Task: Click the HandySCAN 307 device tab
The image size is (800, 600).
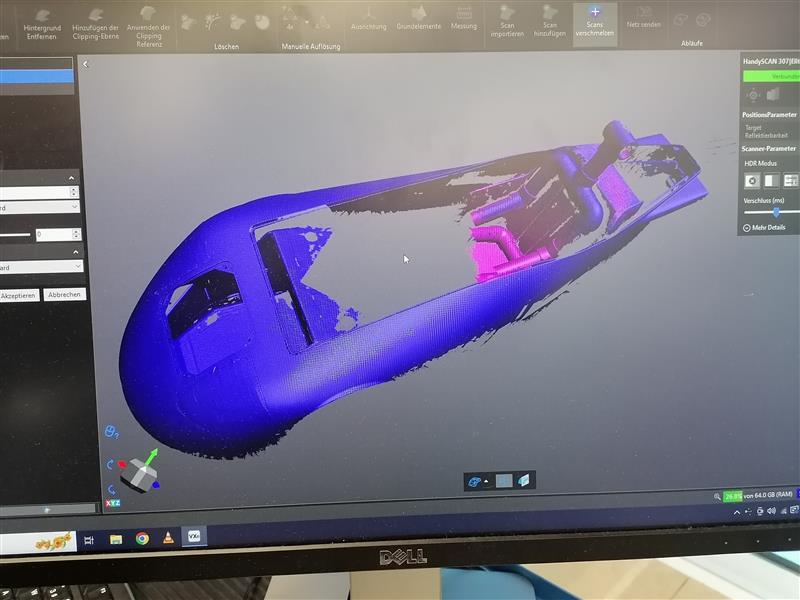Action: 768,62
